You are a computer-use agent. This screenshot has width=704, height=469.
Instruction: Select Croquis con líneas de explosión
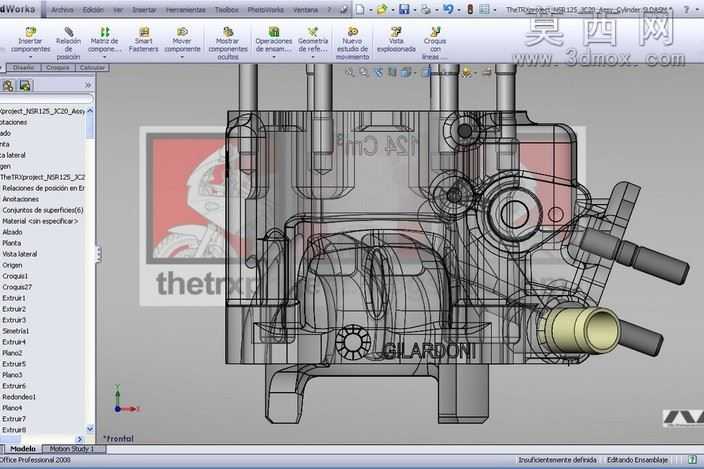pos(435,43)
